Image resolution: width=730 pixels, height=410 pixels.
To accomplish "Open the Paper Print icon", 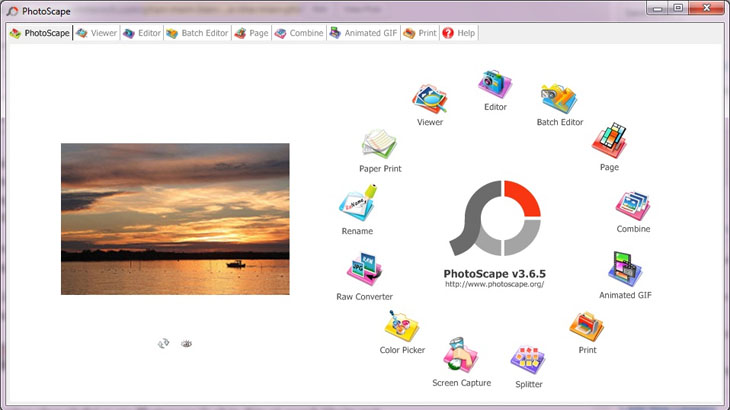I will click(x=379, y=144).
